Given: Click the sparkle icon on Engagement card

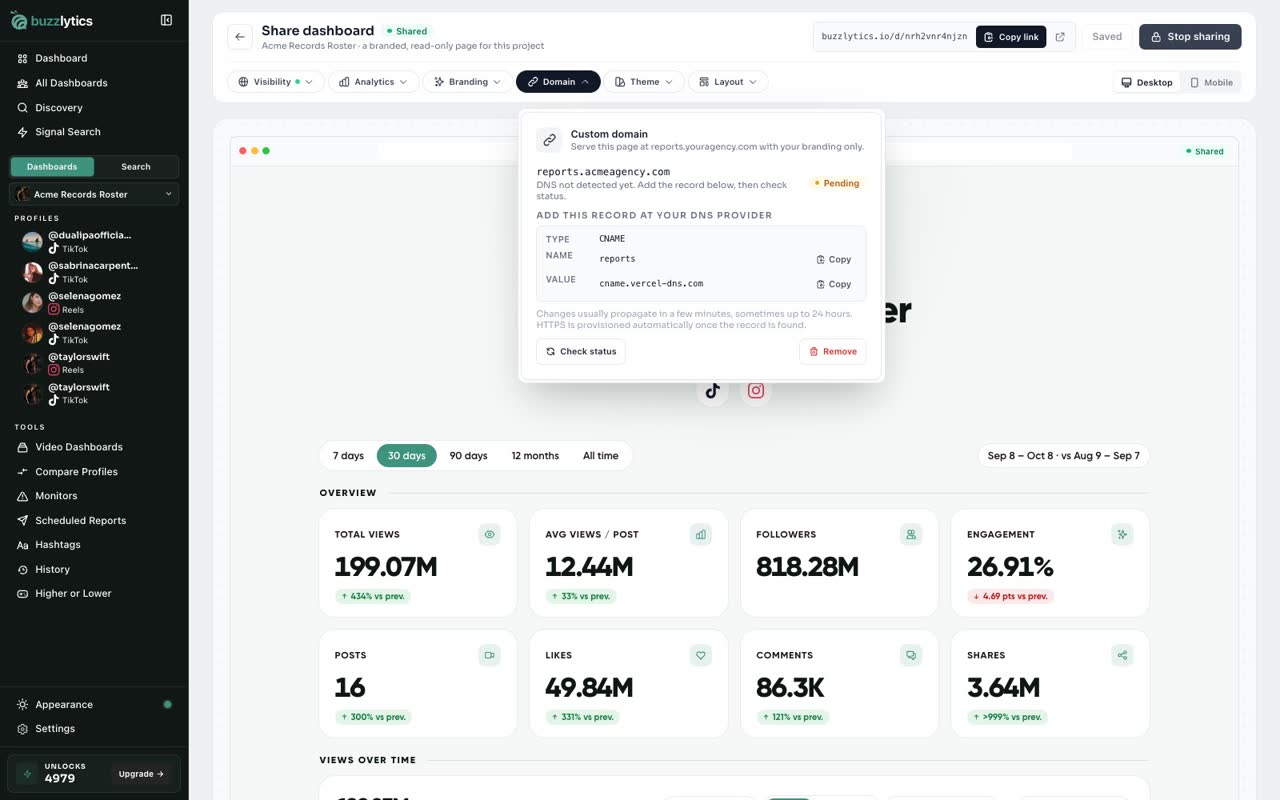Looking at the screenshot, I should tap(1122, 535).
